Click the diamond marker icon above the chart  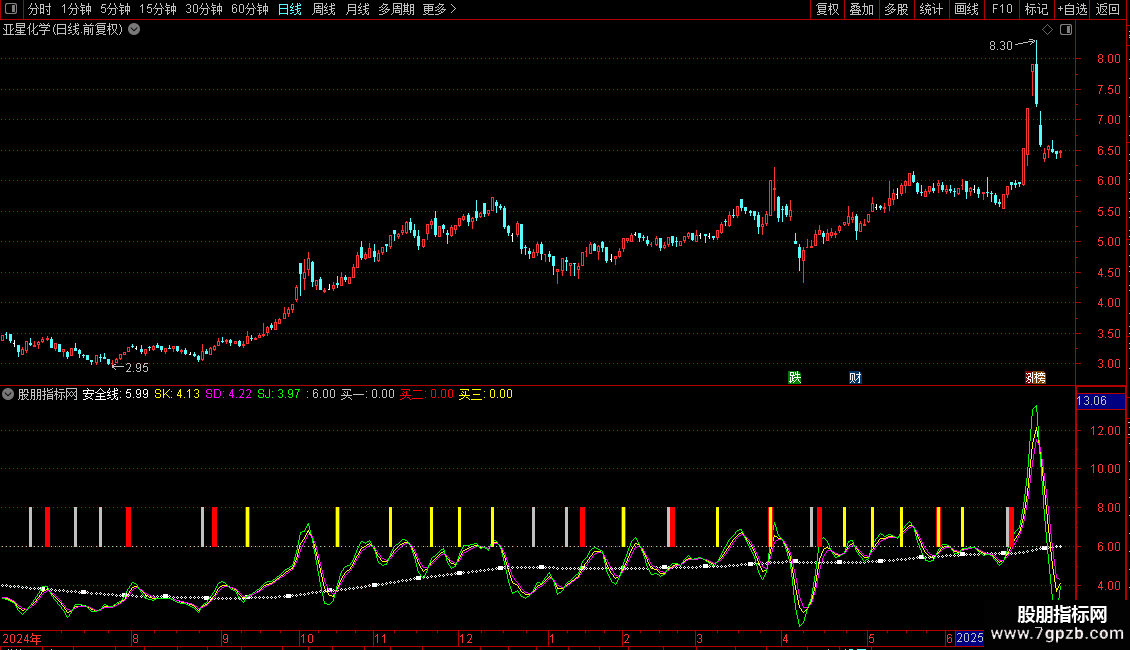pyautogui.click(x=1047, y=30)
